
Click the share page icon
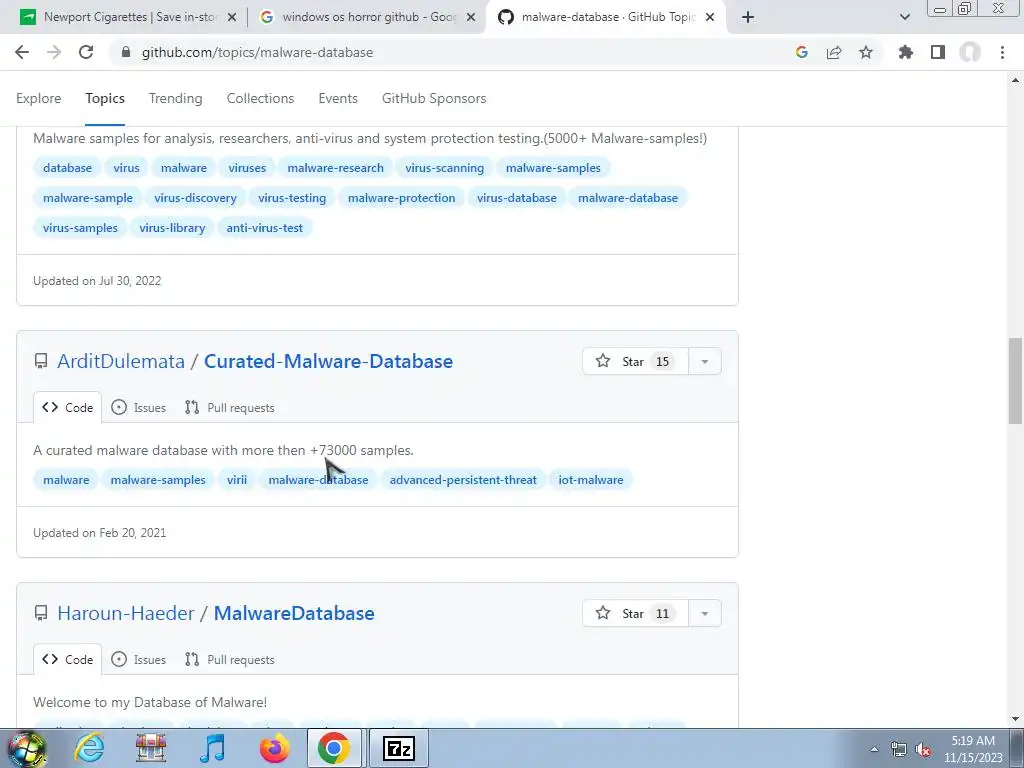click(834, 52)
